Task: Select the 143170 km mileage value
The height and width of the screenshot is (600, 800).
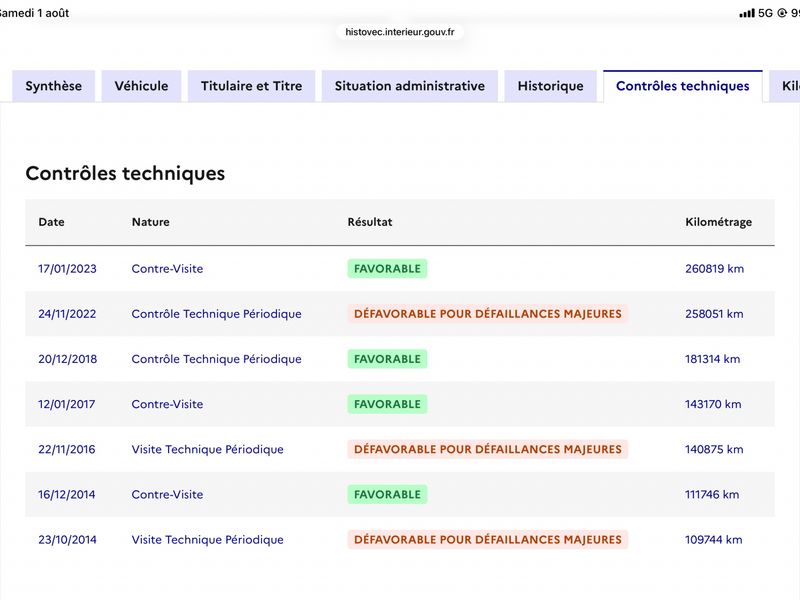Action: click(x=713, y=404)
